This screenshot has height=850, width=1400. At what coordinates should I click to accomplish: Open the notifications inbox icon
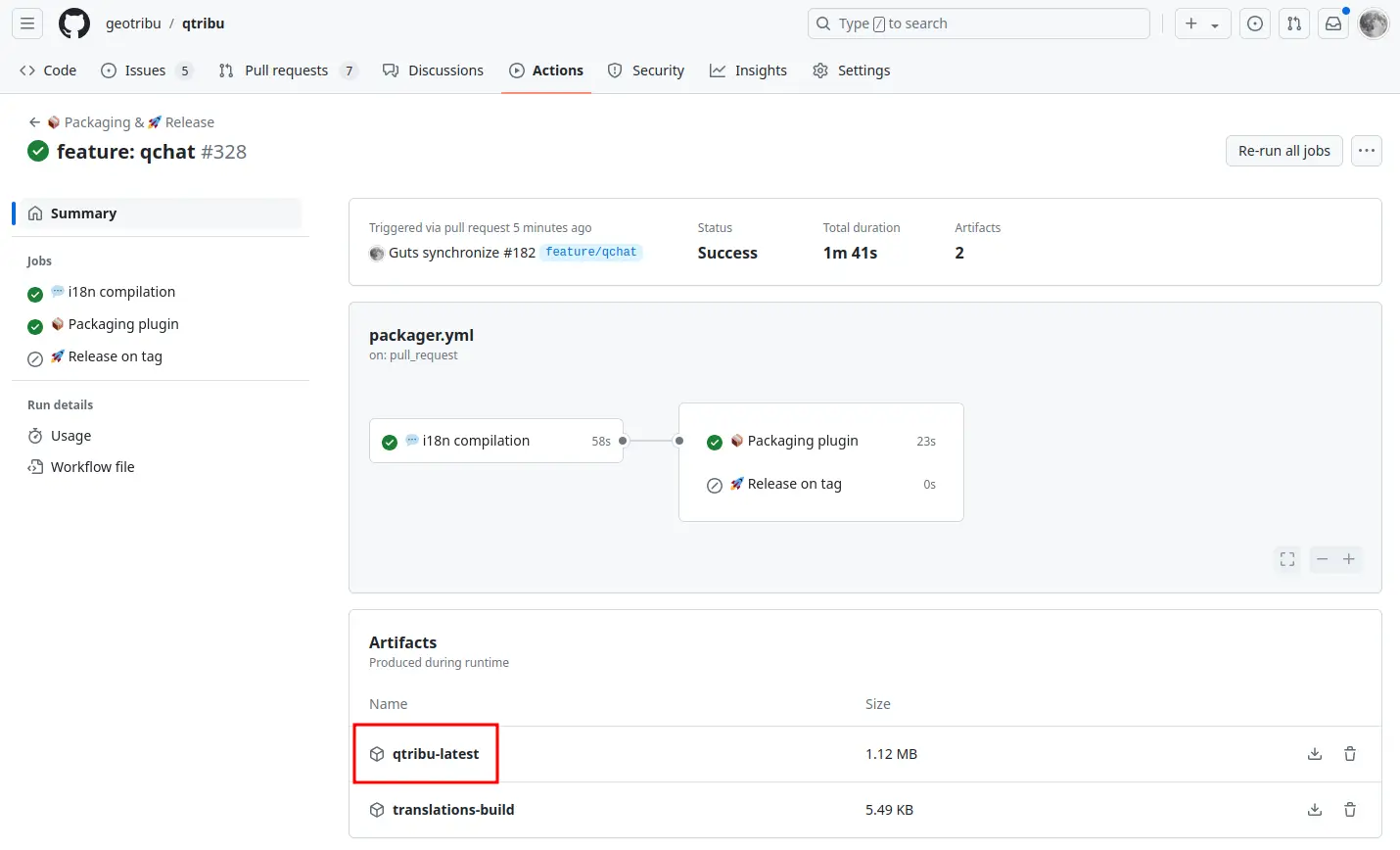coord(1333,24)
